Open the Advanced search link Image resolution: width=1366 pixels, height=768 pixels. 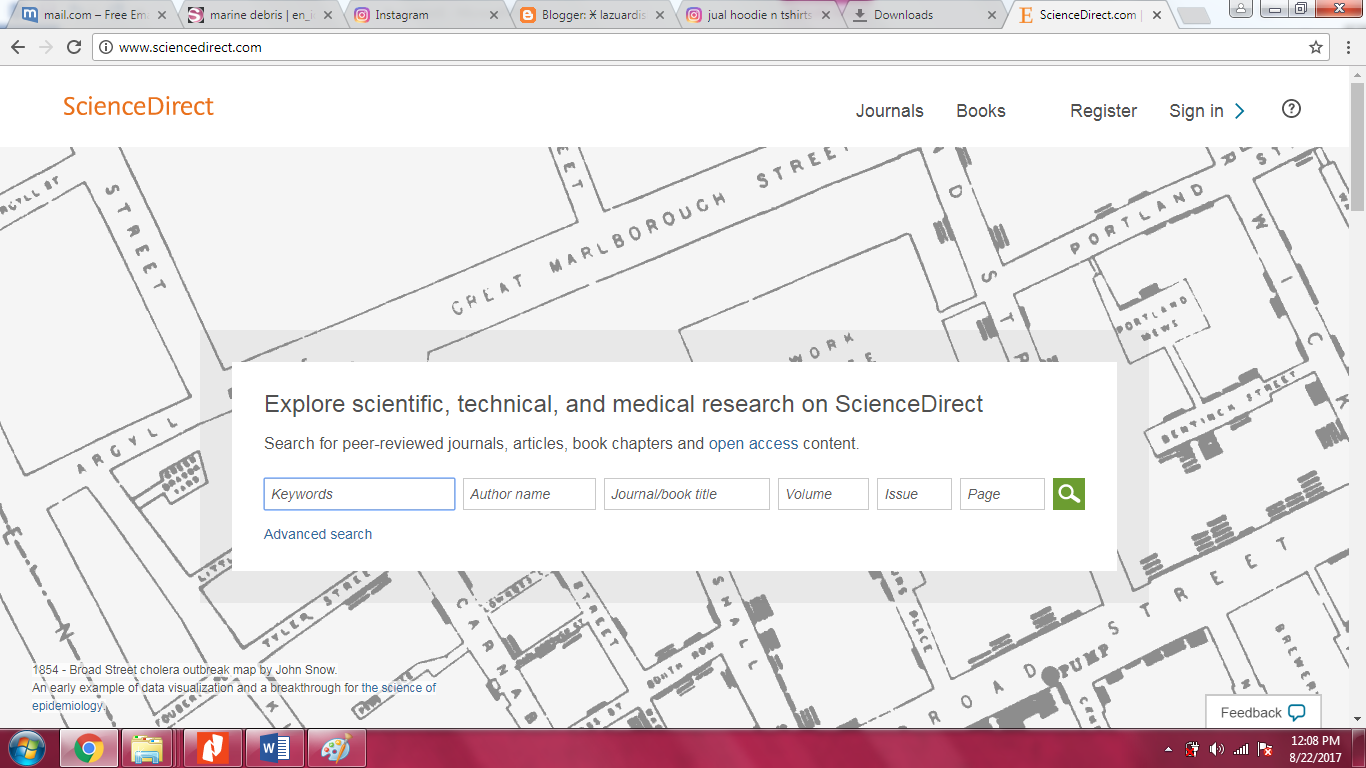coord(318,534)
